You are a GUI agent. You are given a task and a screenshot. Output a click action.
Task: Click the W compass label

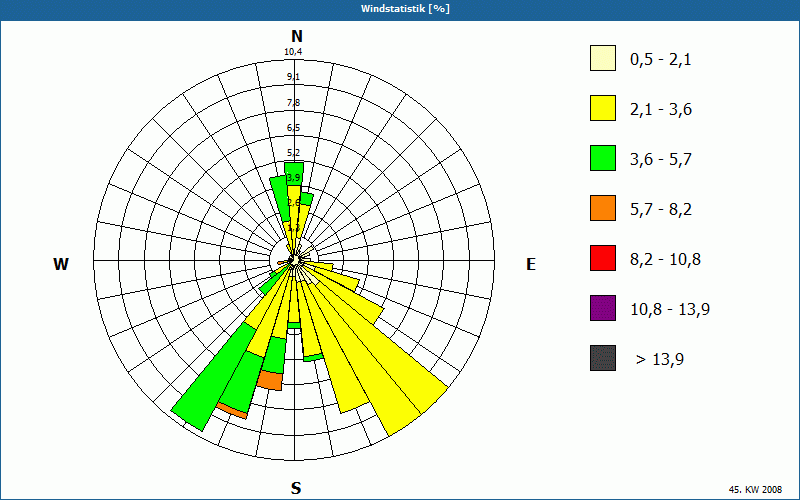(61, 264)
